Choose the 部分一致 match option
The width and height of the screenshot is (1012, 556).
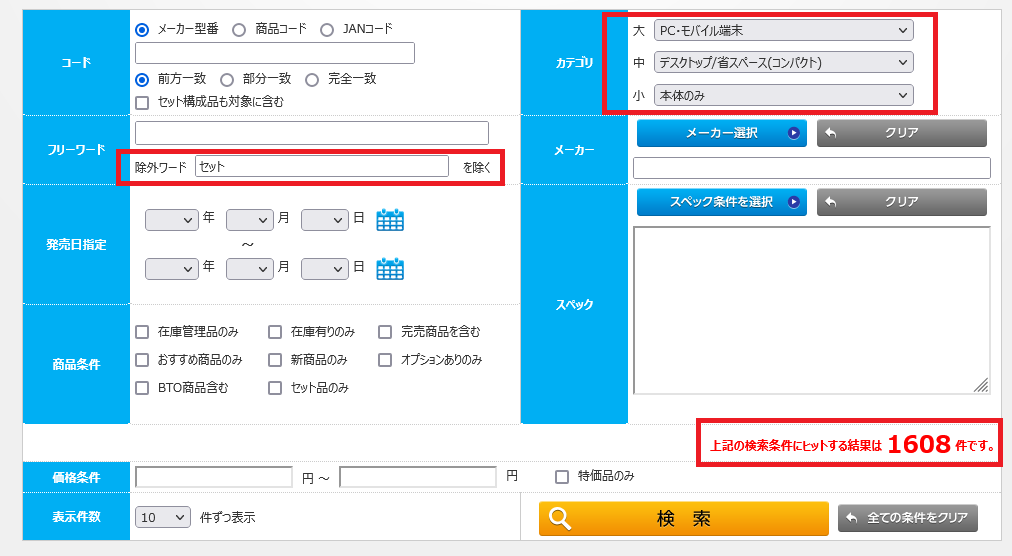click(x=227, y=79)
